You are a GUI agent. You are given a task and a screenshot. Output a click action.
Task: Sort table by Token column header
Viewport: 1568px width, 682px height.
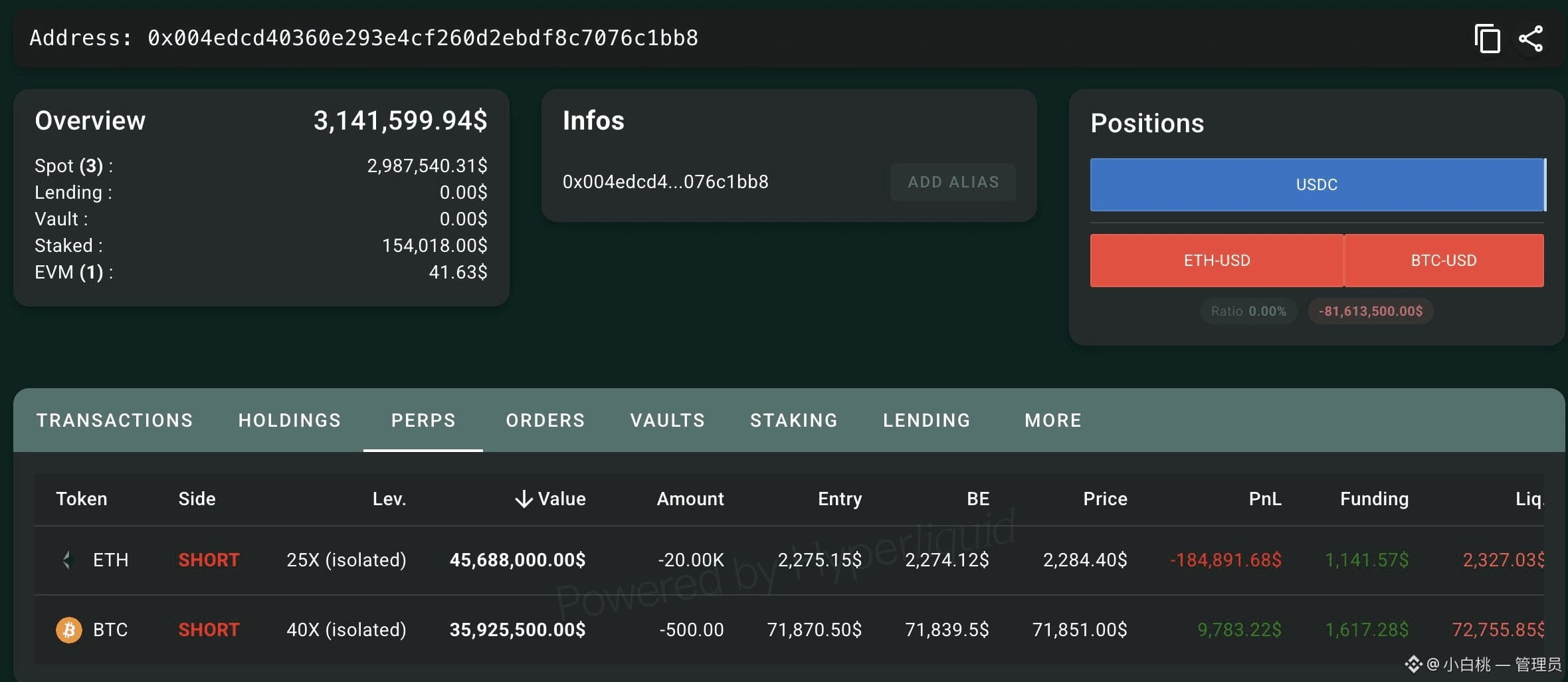[82, 499]
